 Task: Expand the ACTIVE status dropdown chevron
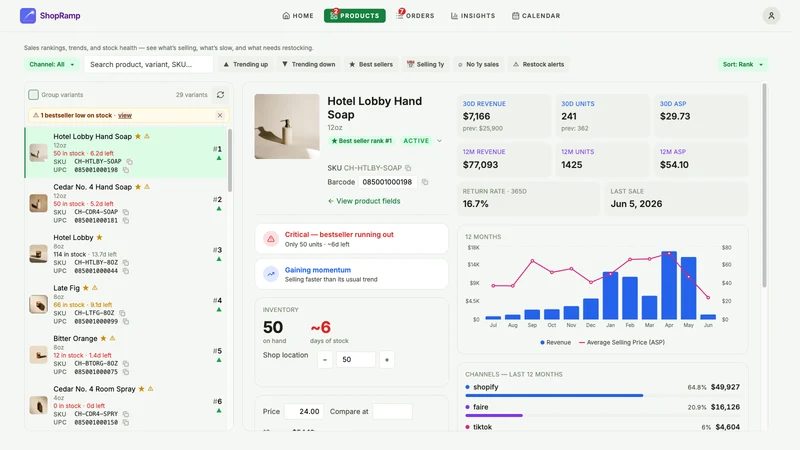point(439,141)
